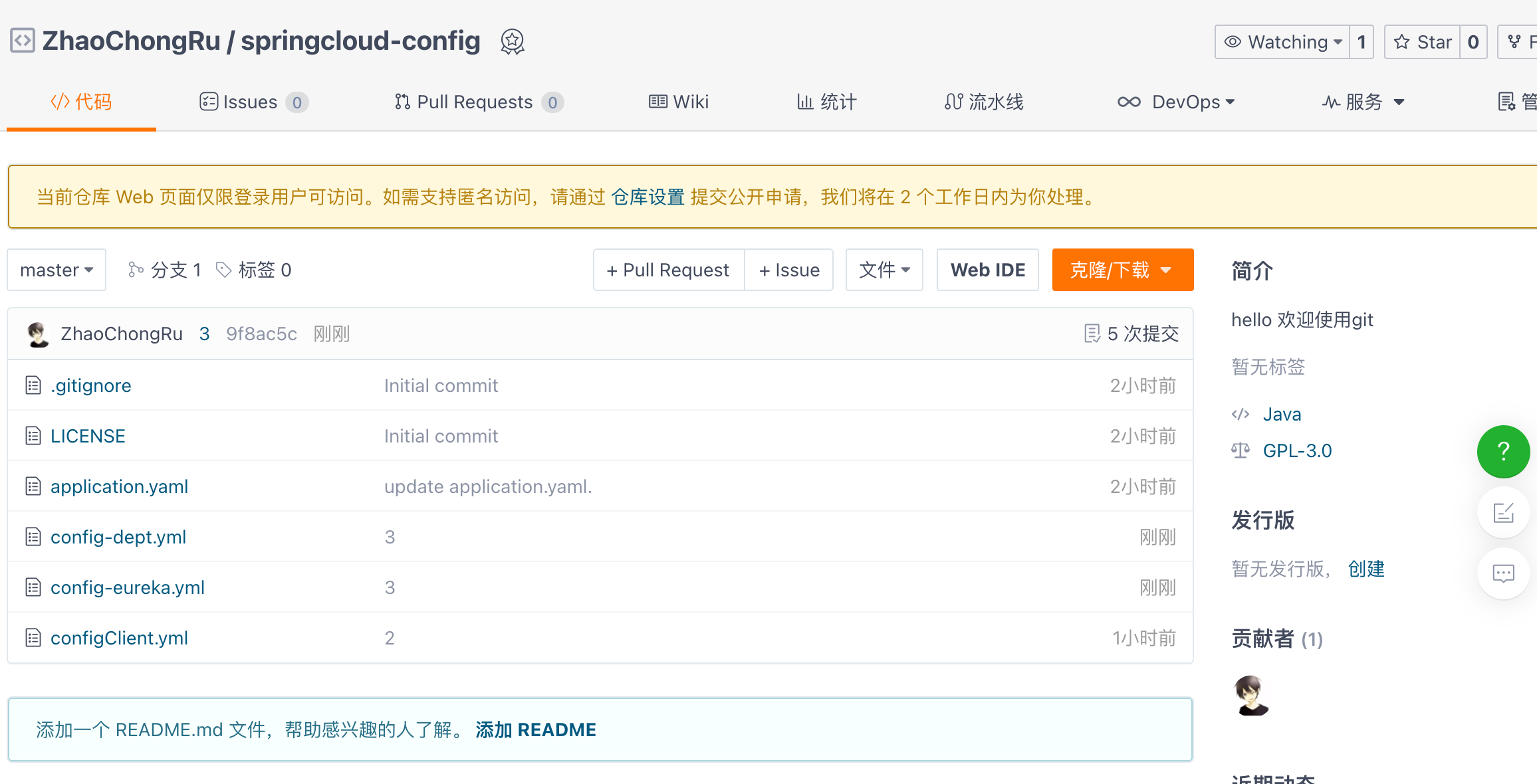Star the springcloud-config repository
Viewport: 1537px width, 784px height.
(x=1423, y=42)
